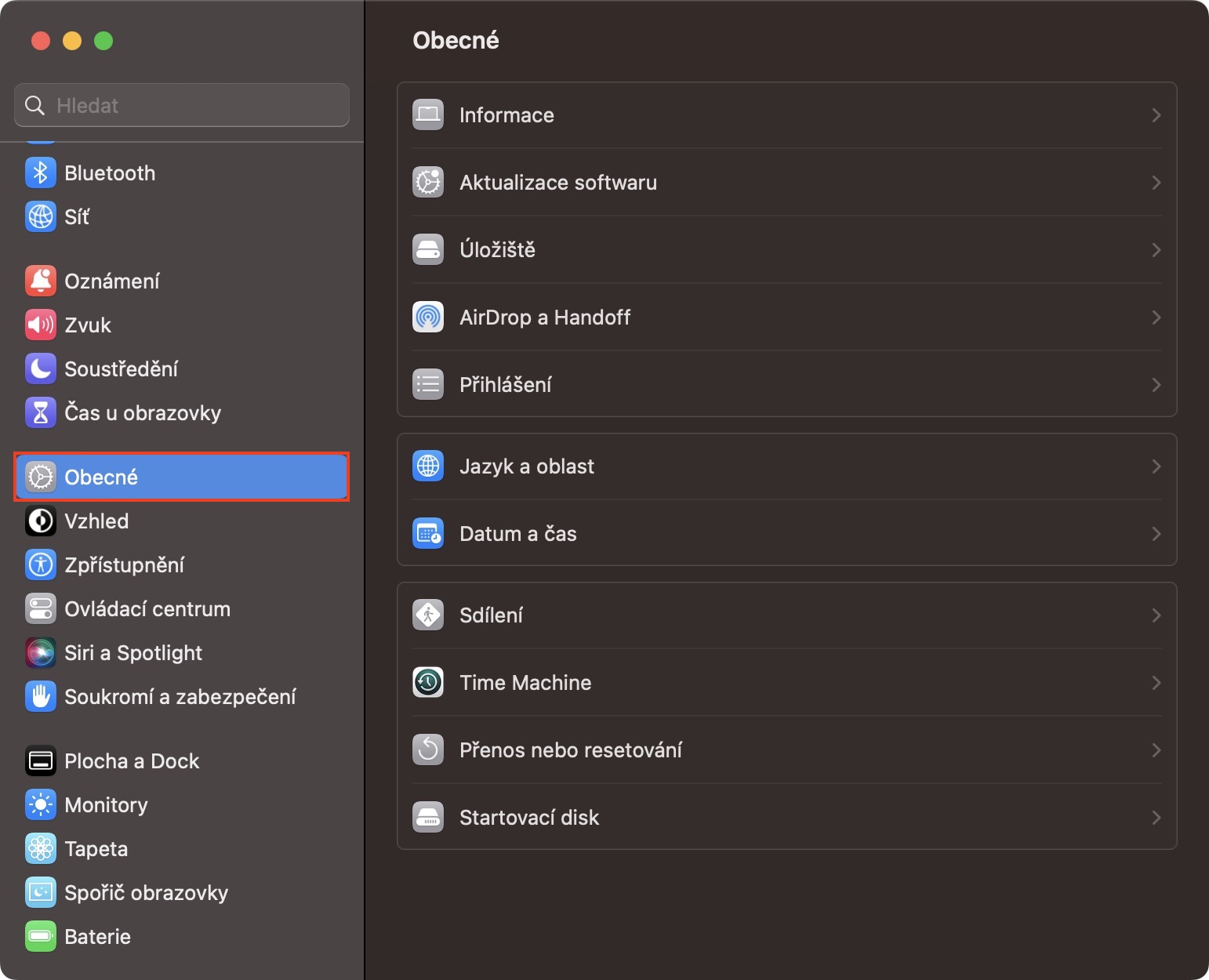Click the Zvuk speaker icon
This screenshot has width=1209, height=980.
(41, 325)
